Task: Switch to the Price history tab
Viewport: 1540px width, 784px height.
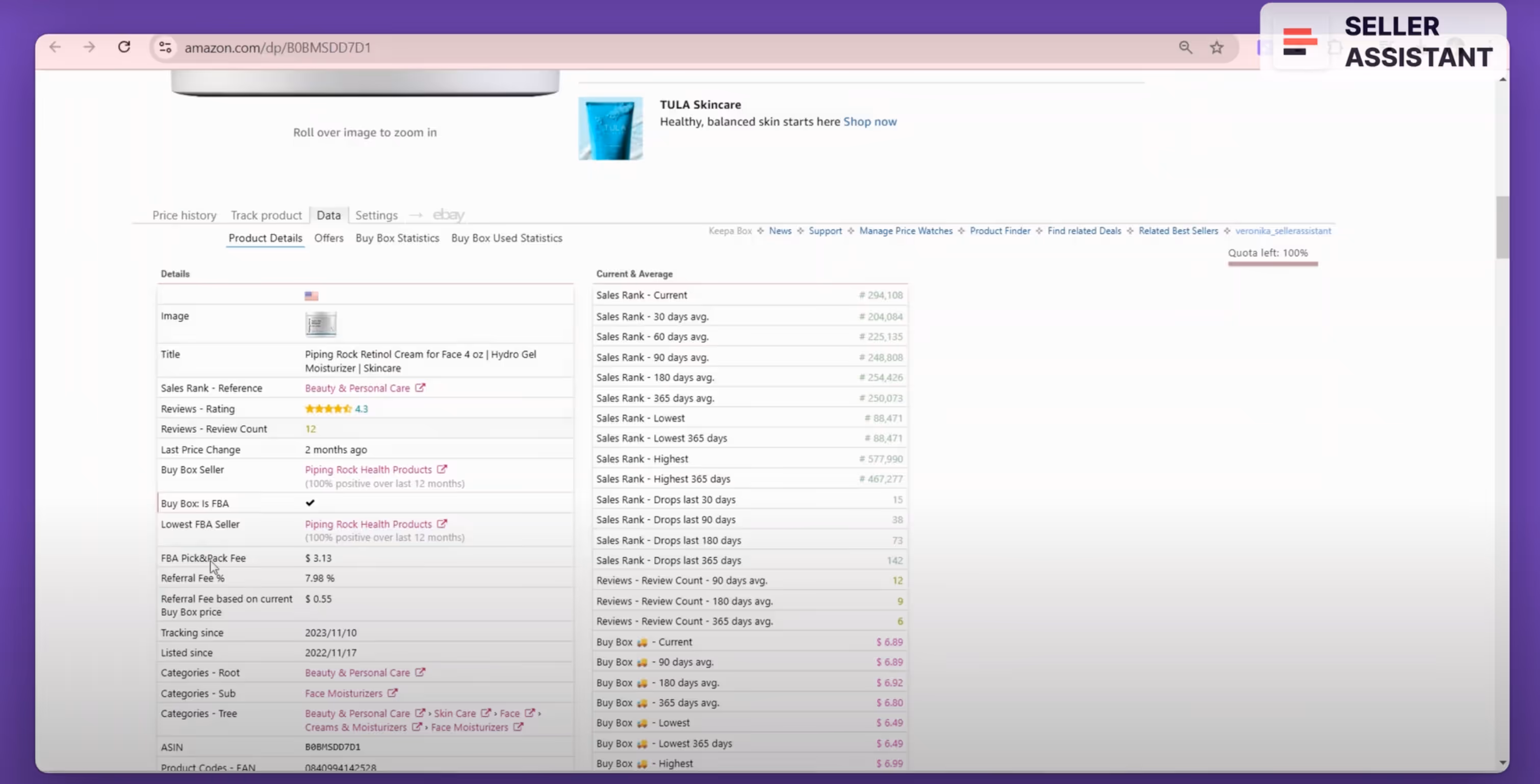Action: 184,215
